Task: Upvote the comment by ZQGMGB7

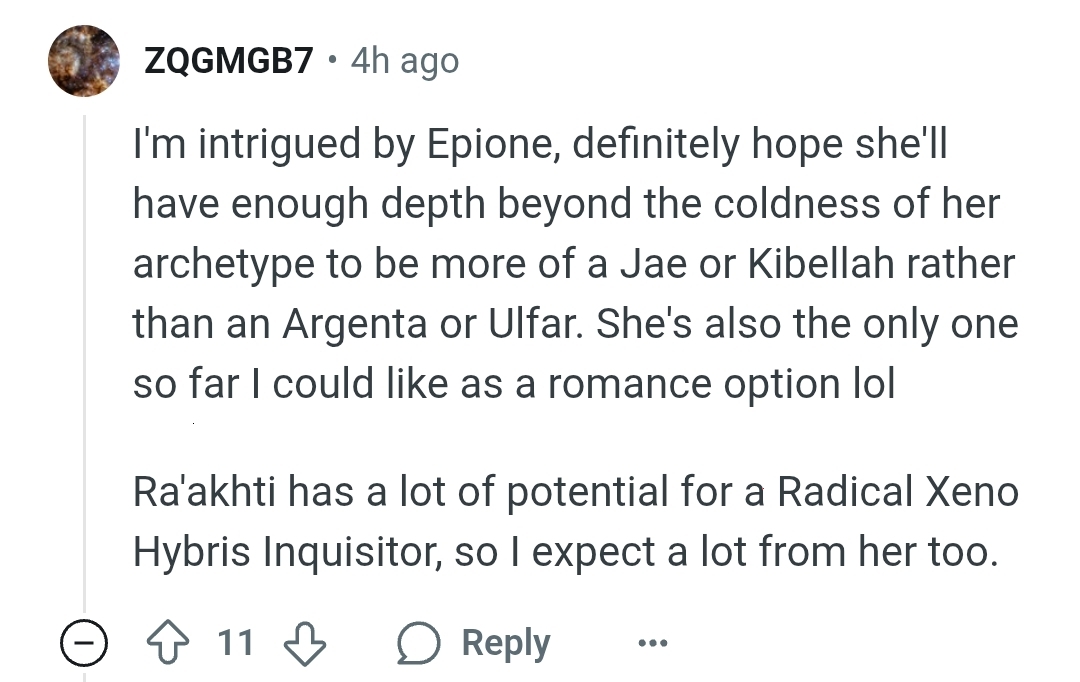Action: [x=168, y=643]
